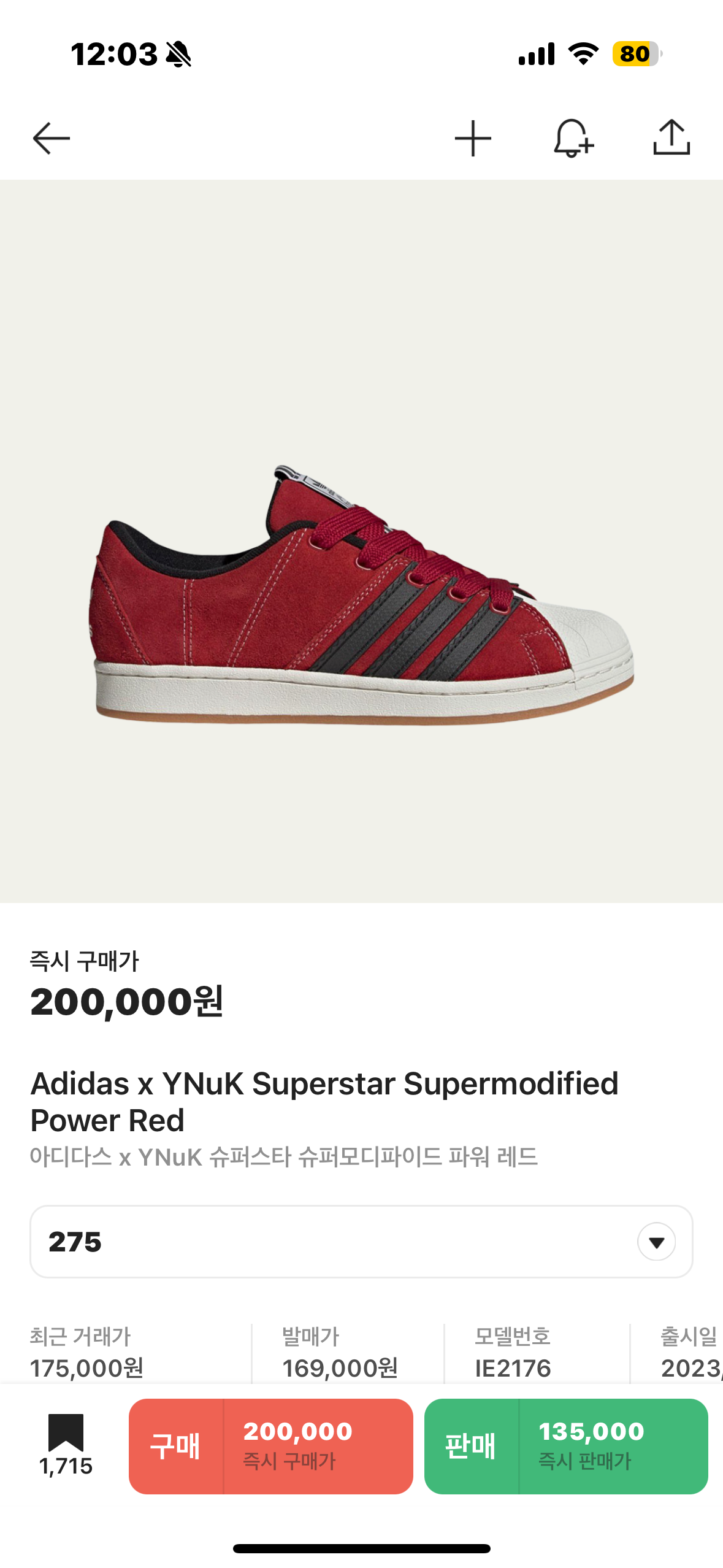Tap the back arrow icon
Image resolution: width=723 pixels, height=1568 pixels.
[x=52, y=139]
